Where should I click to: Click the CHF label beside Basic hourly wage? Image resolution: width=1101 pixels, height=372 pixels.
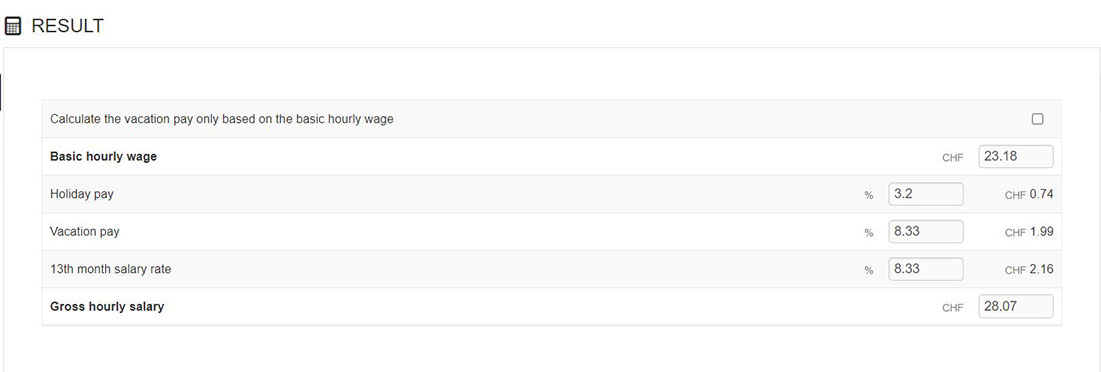(952, 158)
